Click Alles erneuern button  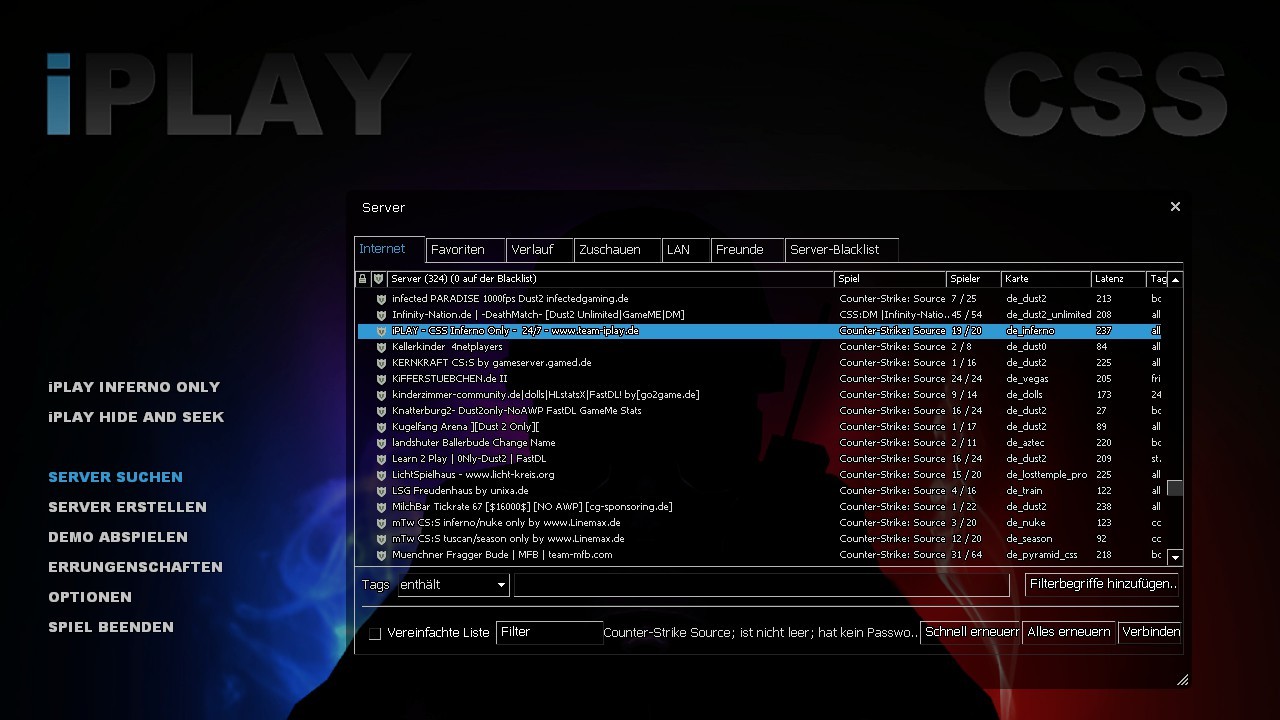[1069, 632]
